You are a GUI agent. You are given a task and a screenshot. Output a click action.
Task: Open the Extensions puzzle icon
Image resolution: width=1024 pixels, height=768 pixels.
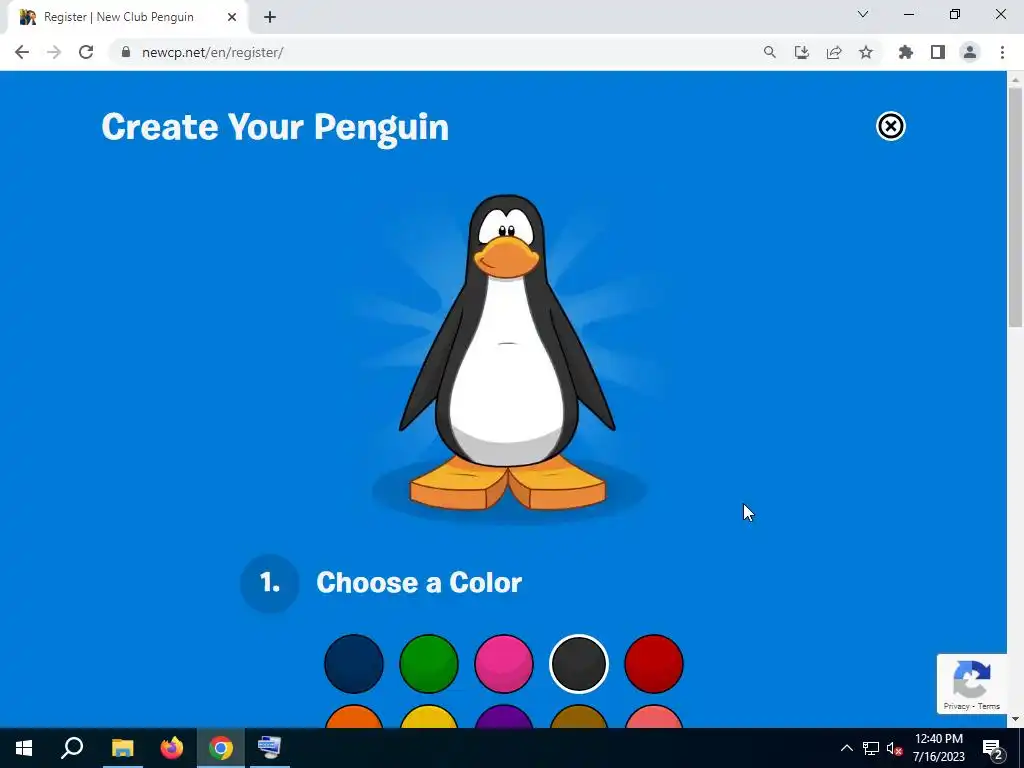click(x=906, y=52)
